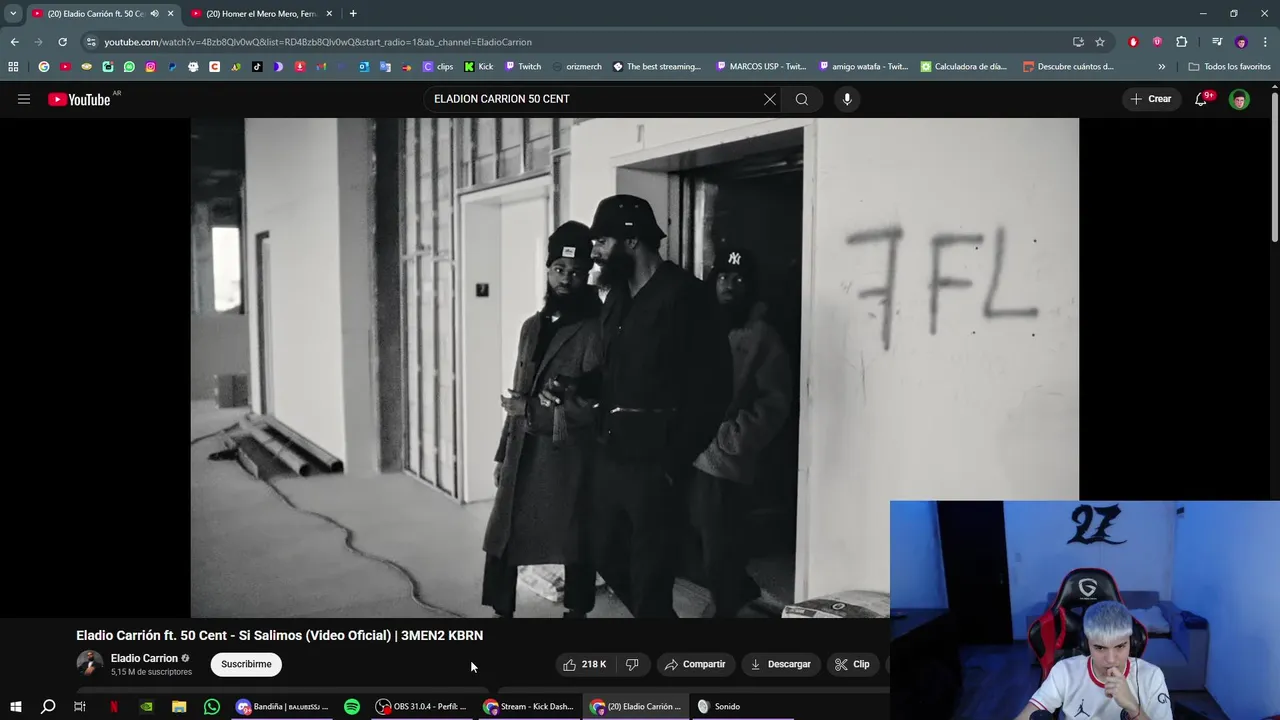Close the Homer el Mero Mero tab

[329, 14]
